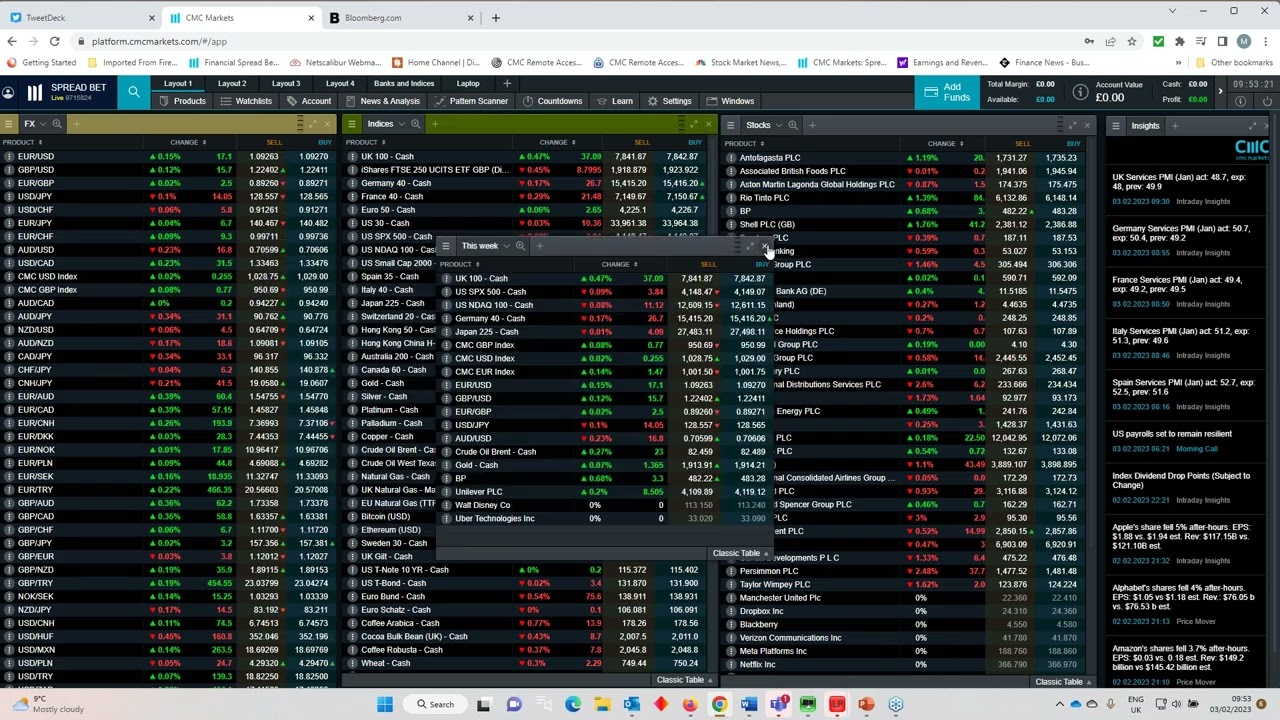Open the Stocks panel hamburger menu
1280x720 pixels.
(x=731, y=125)
